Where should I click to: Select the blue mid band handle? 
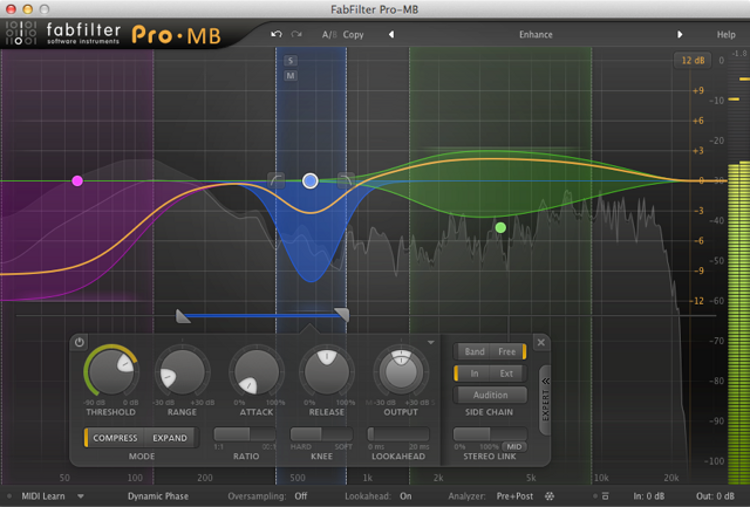point(310,181)
